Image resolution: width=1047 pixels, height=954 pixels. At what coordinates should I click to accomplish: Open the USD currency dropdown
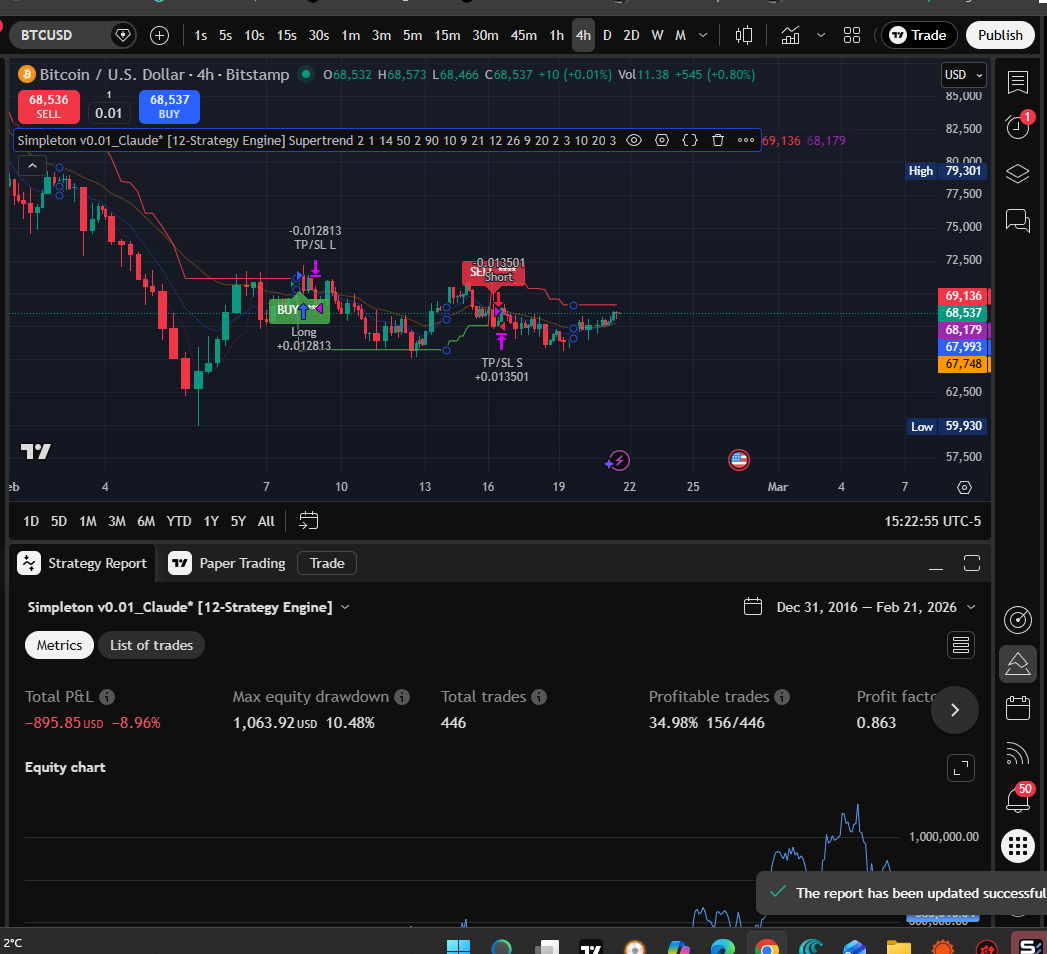point(964,75)
